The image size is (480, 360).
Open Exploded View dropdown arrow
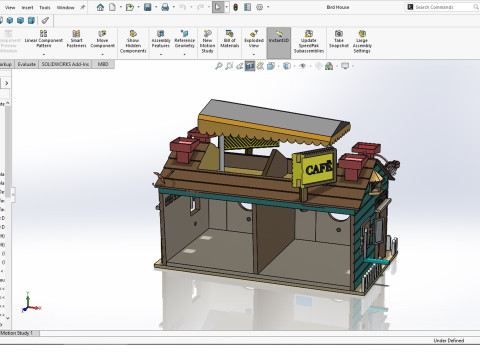(254, 54)
